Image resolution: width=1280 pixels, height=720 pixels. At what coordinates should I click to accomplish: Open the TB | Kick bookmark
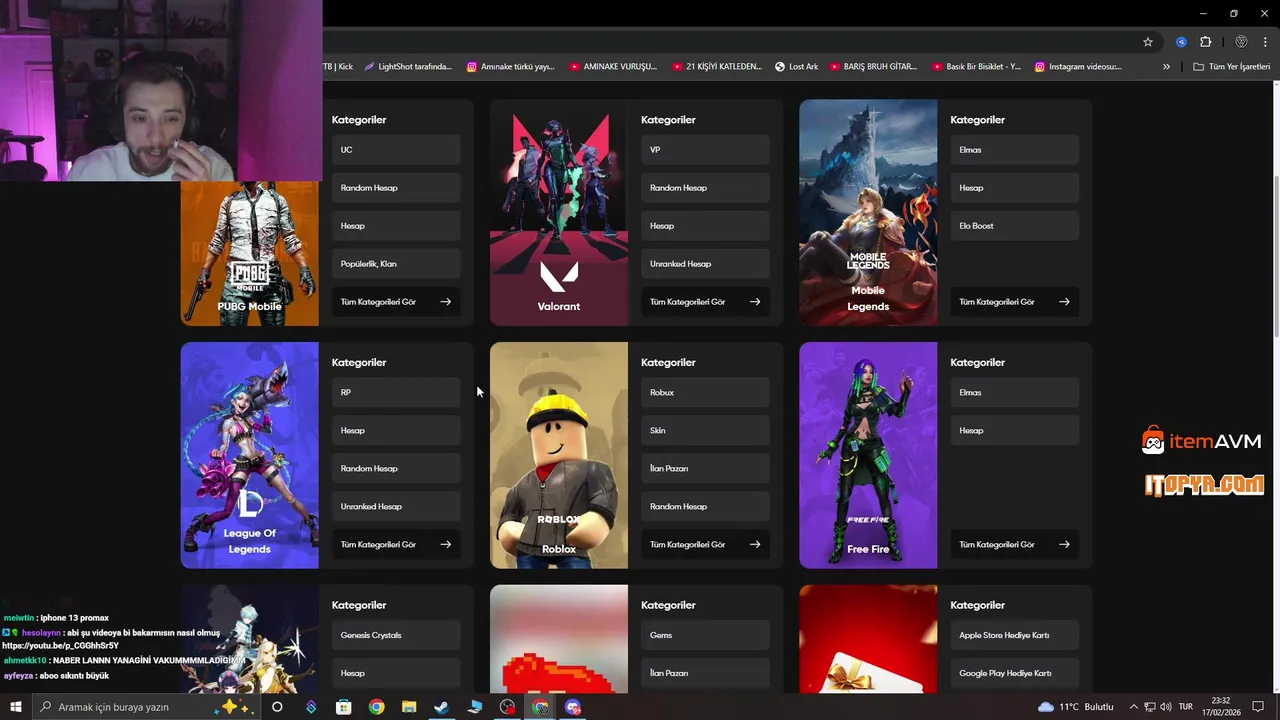point(338,67)
